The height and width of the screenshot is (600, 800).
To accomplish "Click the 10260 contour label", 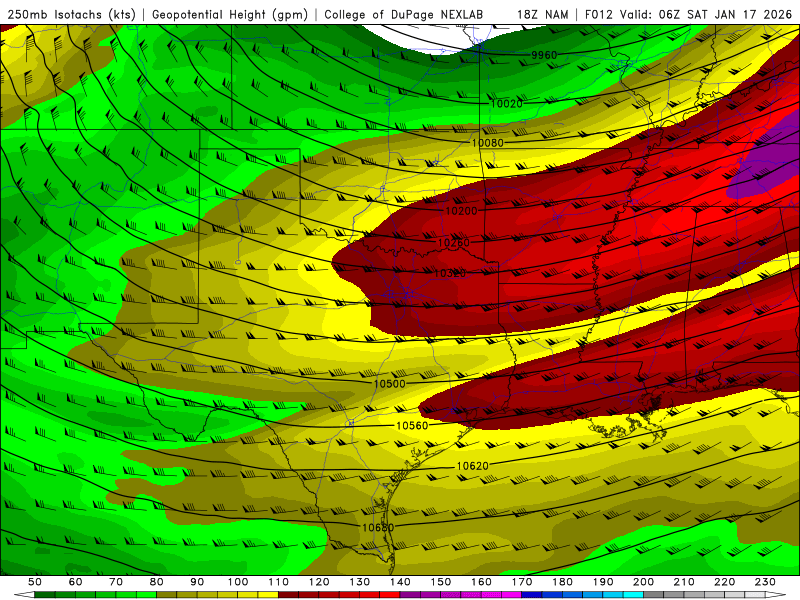I will [x=454, y=243].
